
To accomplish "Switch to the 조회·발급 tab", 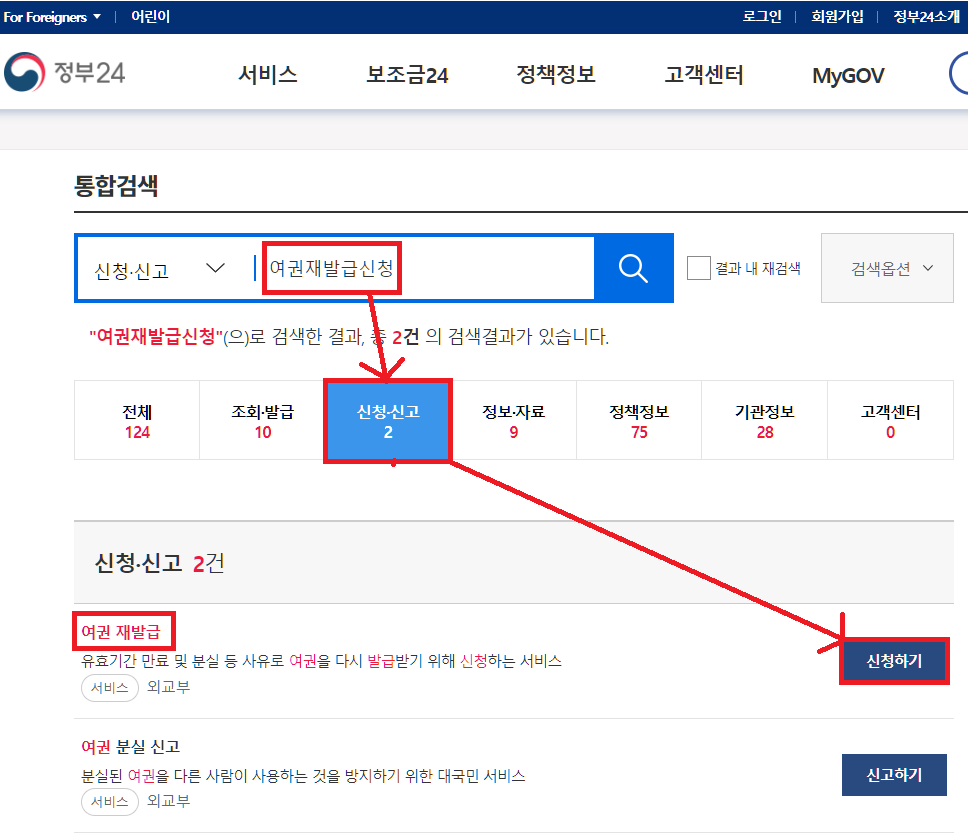I will [262, 420].
